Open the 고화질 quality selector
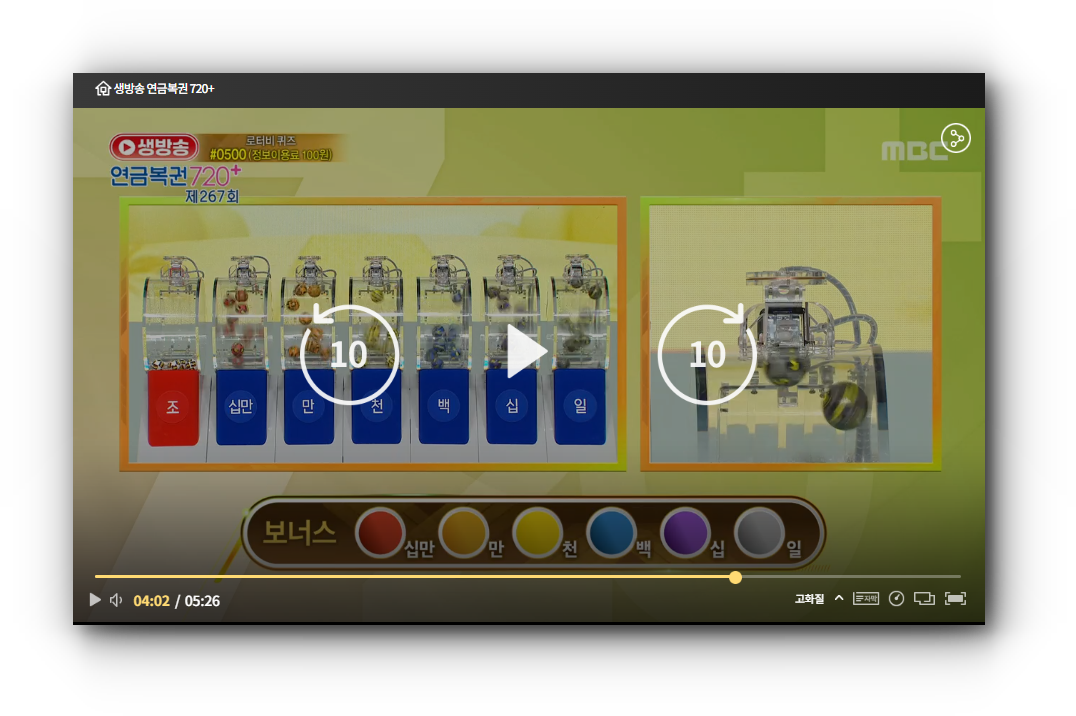1076x716 pixels. click(x=809, y=599)
